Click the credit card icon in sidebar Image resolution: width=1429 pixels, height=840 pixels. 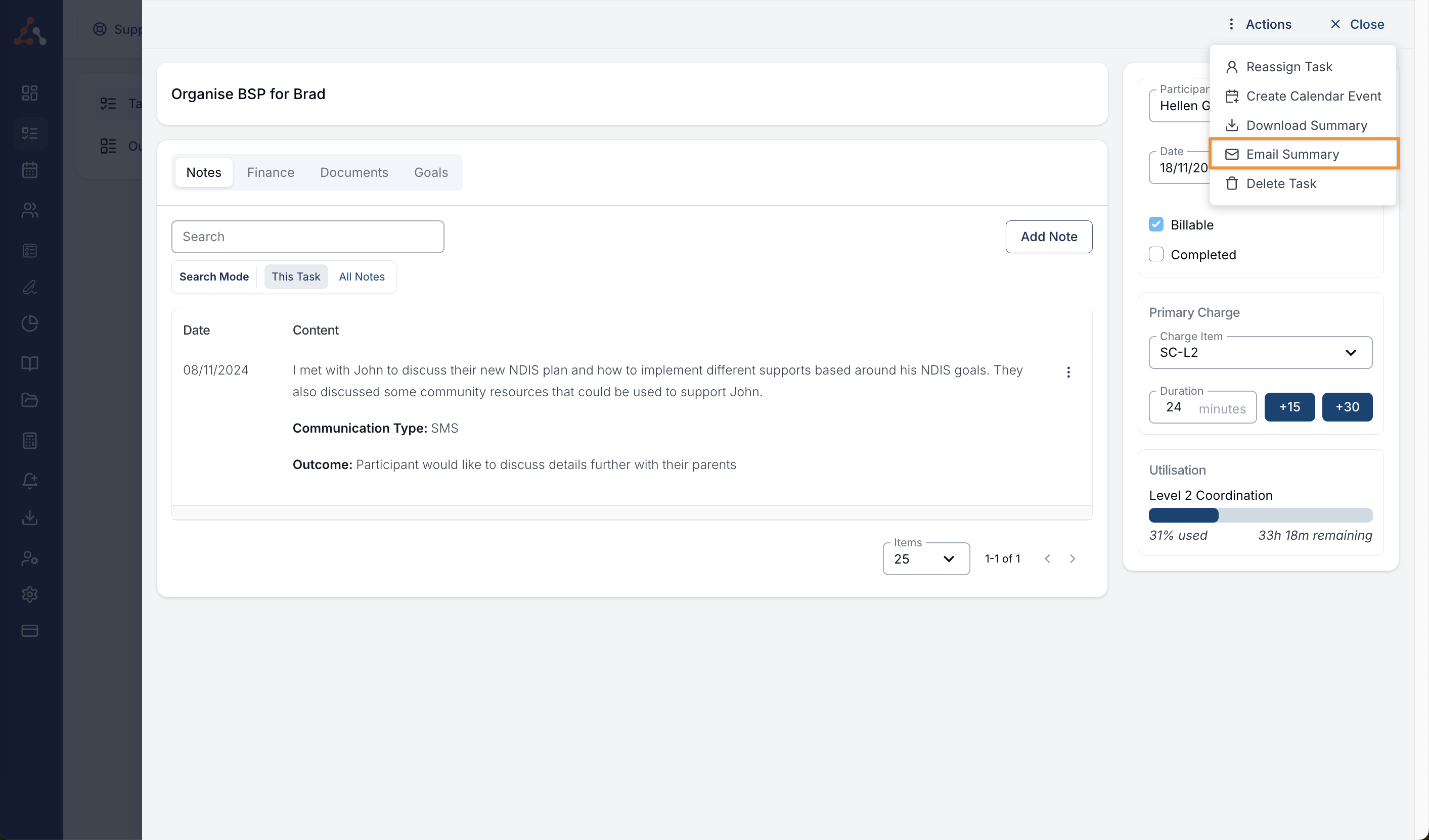click(x=29, y=631)
